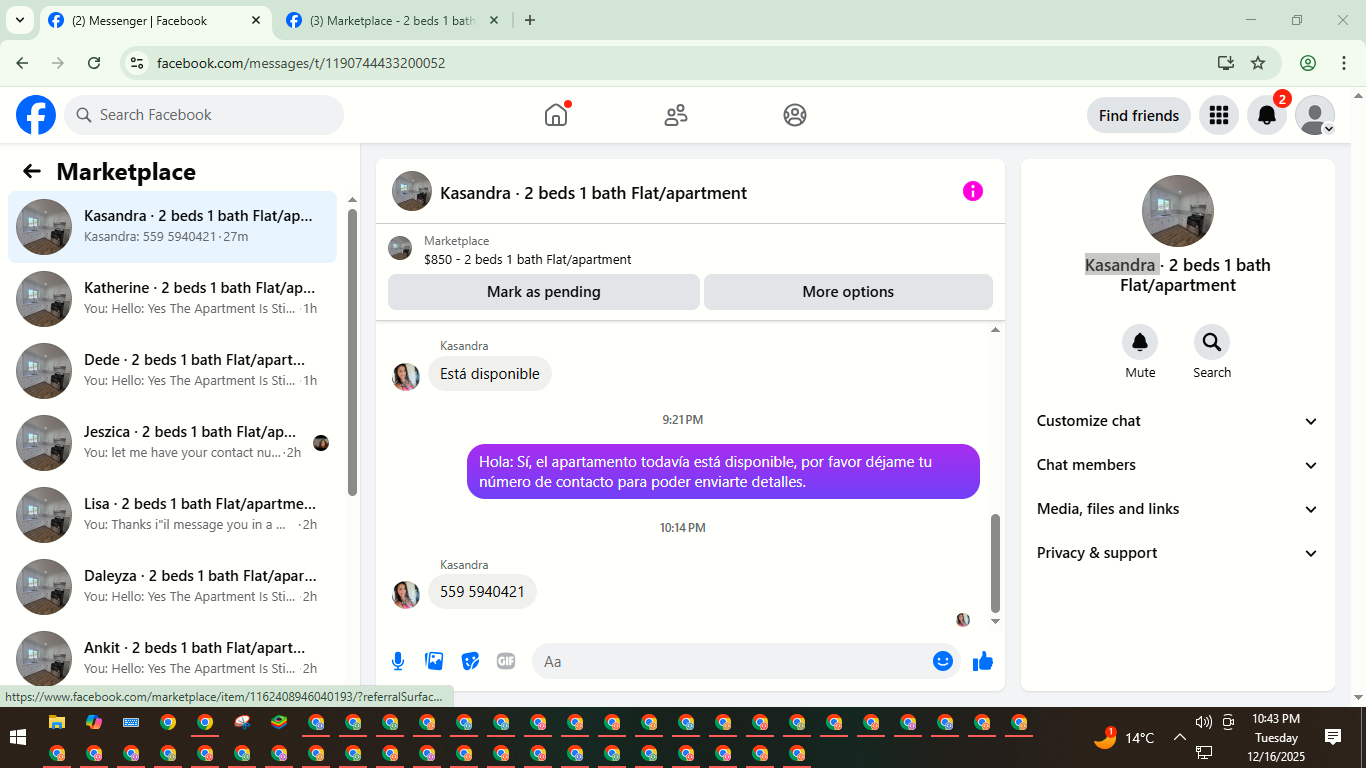Screen dimensions: 1366x768
Task: Open the Daleyza conversation
Action: [172, 587]
